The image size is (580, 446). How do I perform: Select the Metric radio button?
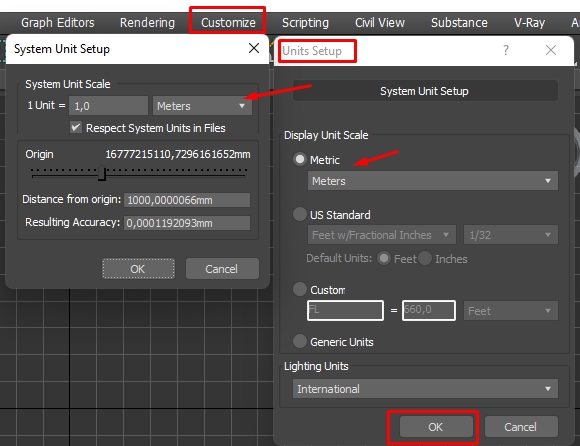tap(300, 159)
